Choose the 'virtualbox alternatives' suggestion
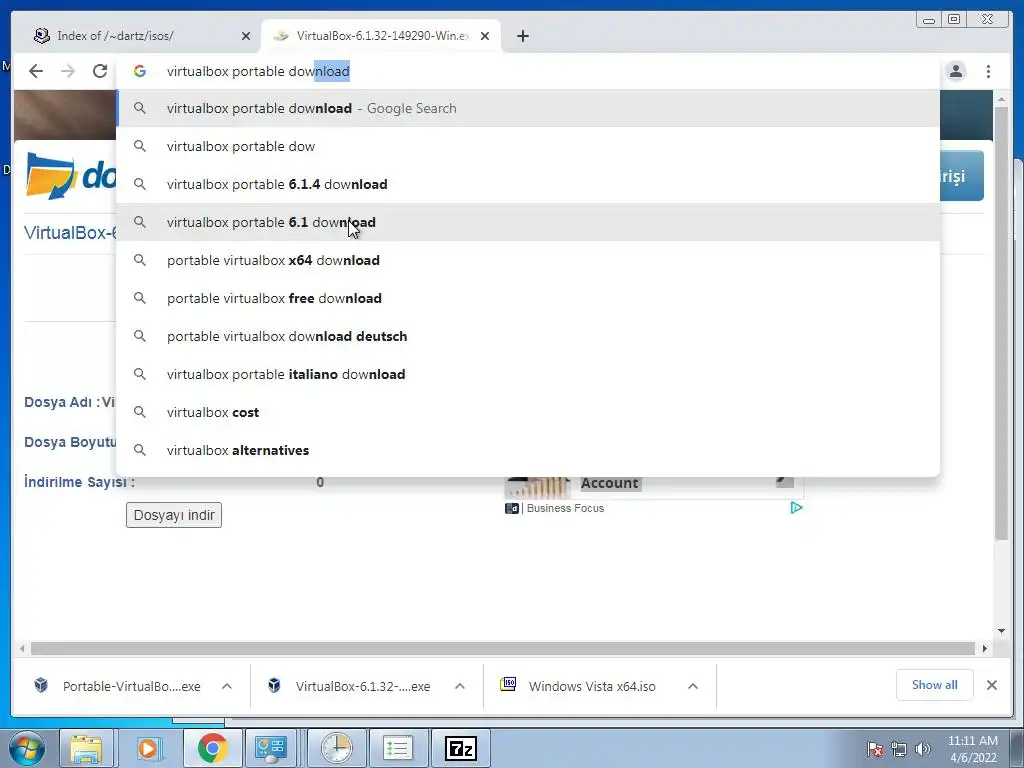 528,450
